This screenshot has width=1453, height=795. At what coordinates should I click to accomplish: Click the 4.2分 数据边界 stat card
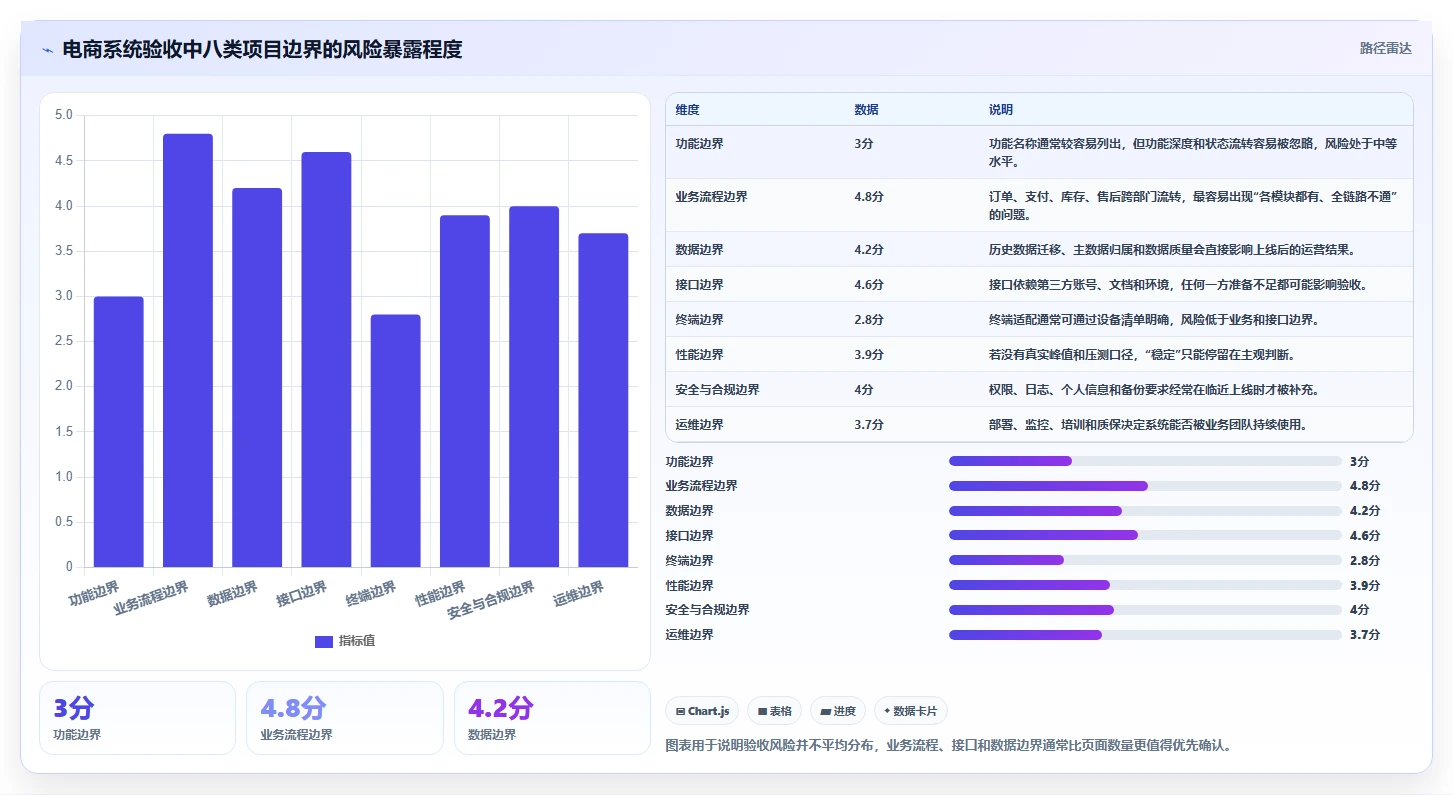tap(552, 718)
